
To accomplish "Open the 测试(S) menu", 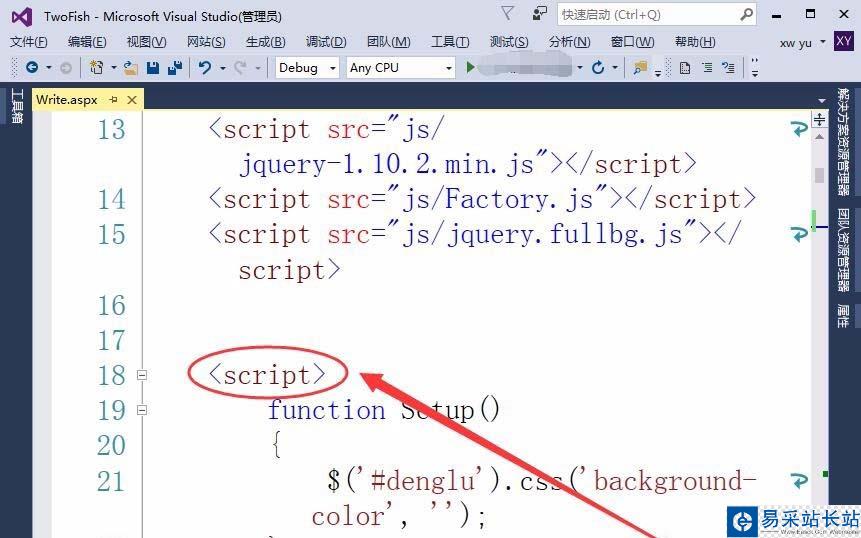I will pos(509,42).
